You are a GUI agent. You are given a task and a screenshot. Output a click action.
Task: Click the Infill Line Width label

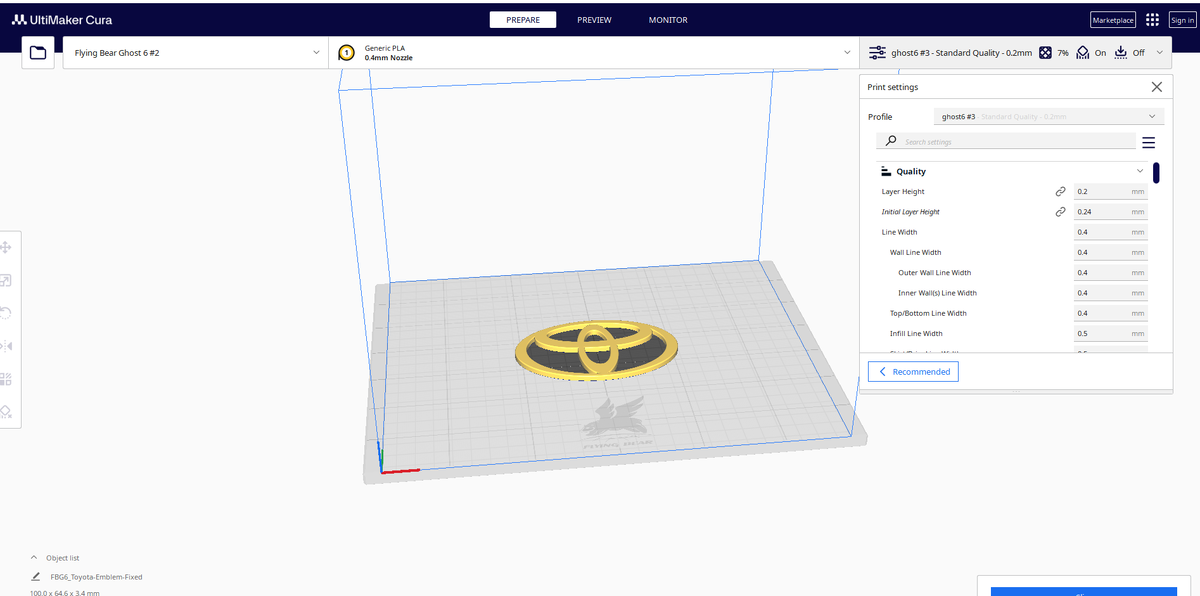click(916, 333)
